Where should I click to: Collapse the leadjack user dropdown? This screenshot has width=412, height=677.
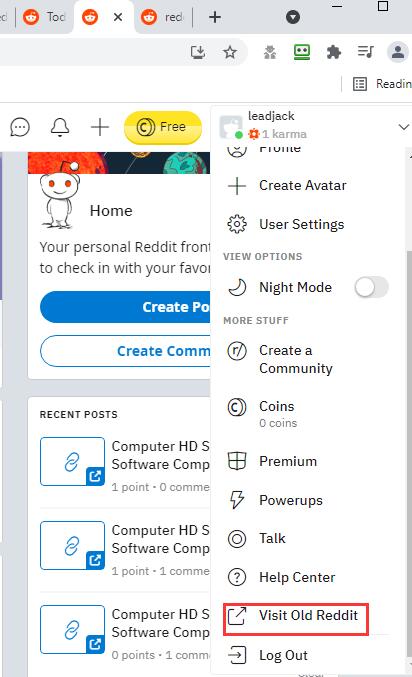coord(403,127)
